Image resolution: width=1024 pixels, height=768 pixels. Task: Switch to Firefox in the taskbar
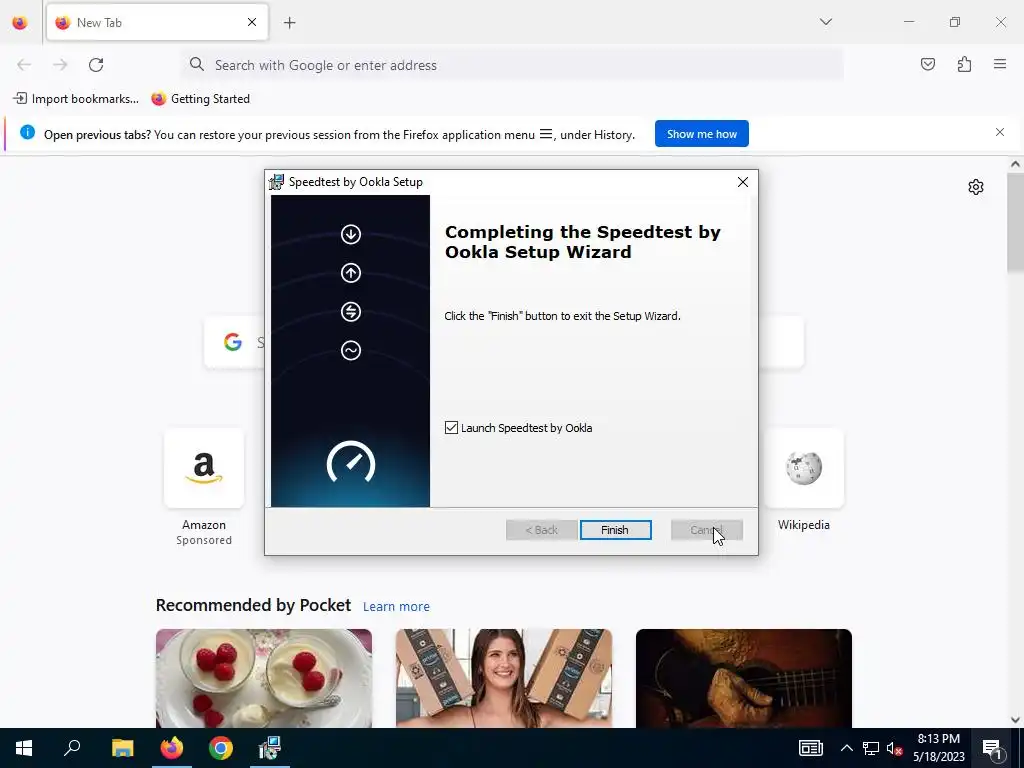pos(172,748)
